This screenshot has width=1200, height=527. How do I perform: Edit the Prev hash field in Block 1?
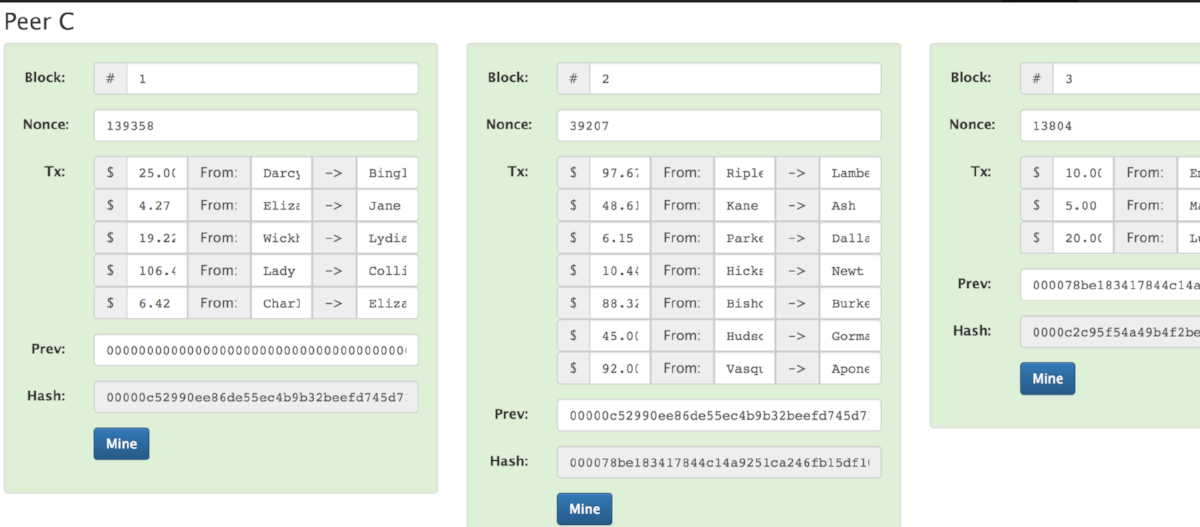click(256, 350)
